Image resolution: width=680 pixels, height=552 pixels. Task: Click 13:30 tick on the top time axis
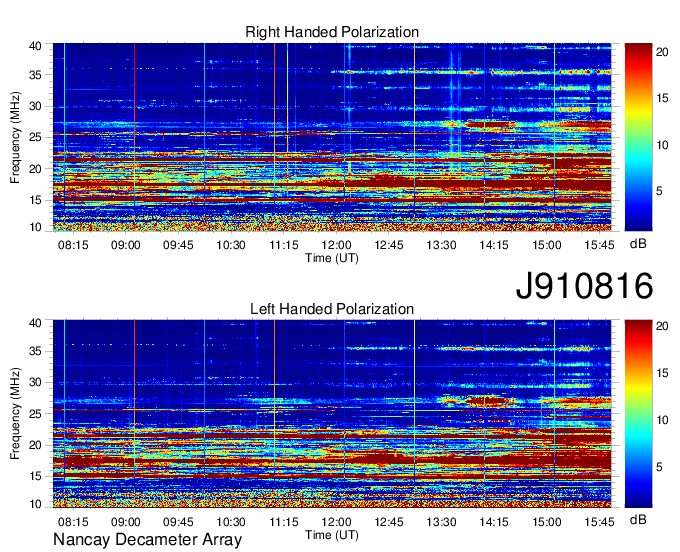pyautogui.click(x=441, y=245)
